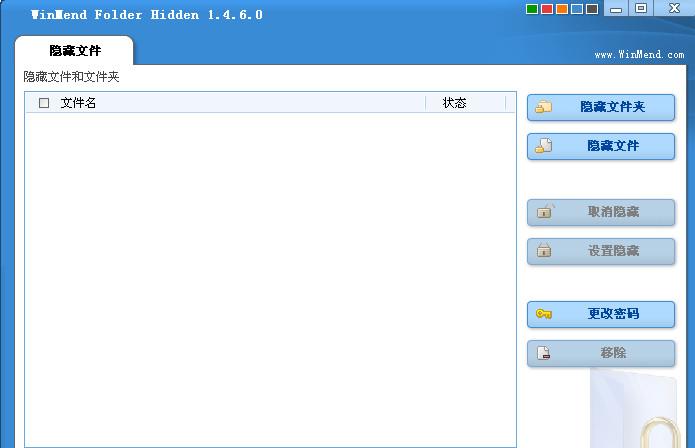
Task: Choose the dark gray theme color swatch
Action: (592, 9)
